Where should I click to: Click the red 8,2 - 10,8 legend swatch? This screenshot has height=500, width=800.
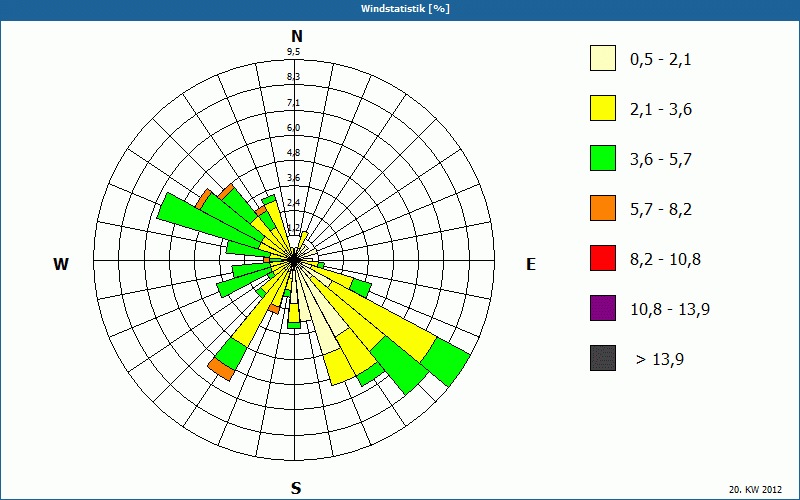[603, 258]
